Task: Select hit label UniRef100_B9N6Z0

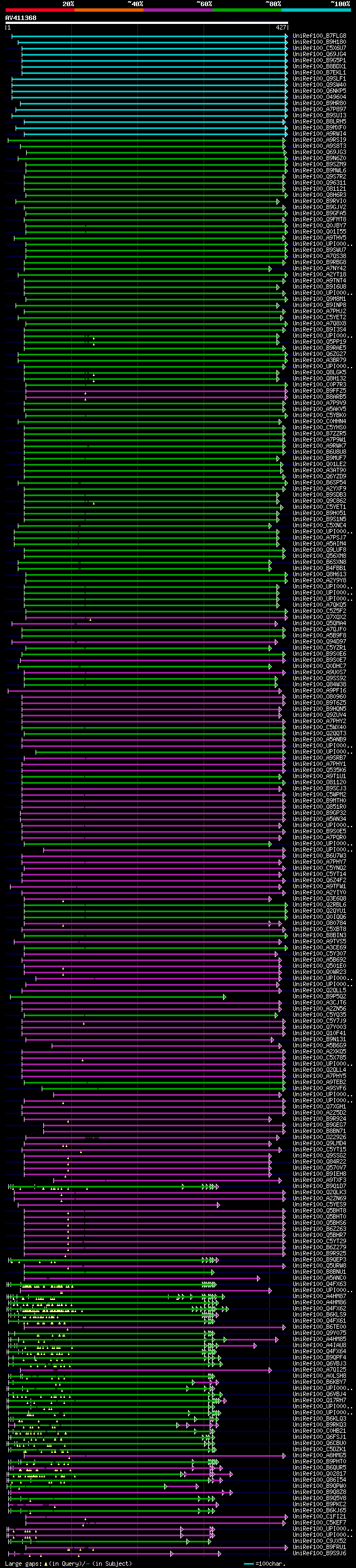Action: click(319, 159)
